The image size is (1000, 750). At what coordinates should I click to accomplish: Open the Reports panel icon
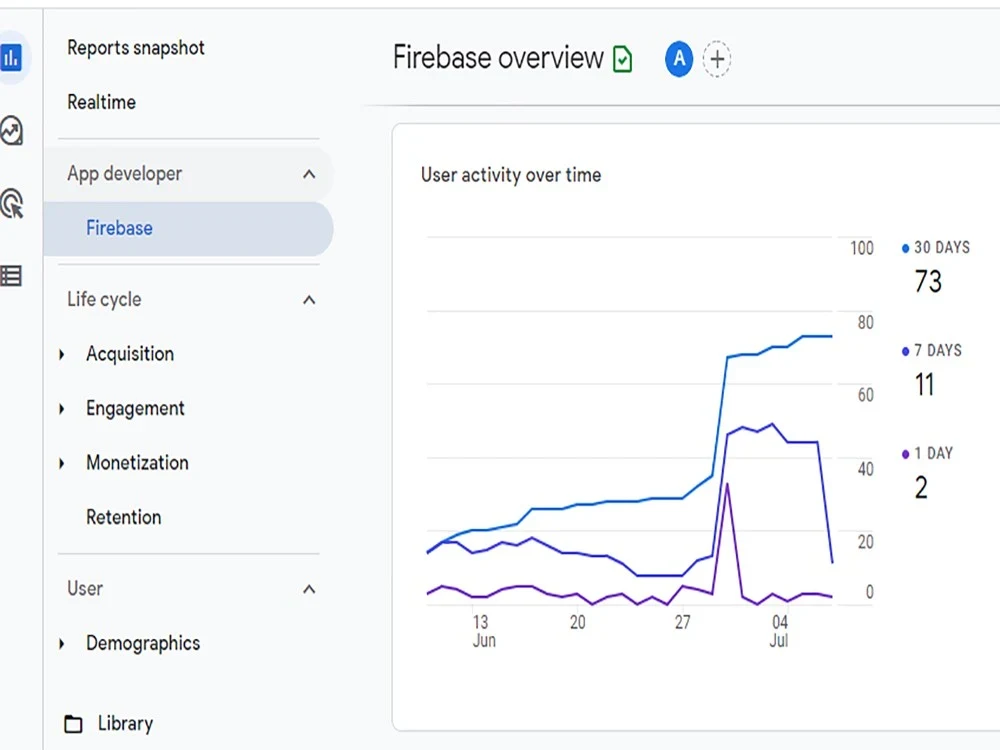[13, 57]
